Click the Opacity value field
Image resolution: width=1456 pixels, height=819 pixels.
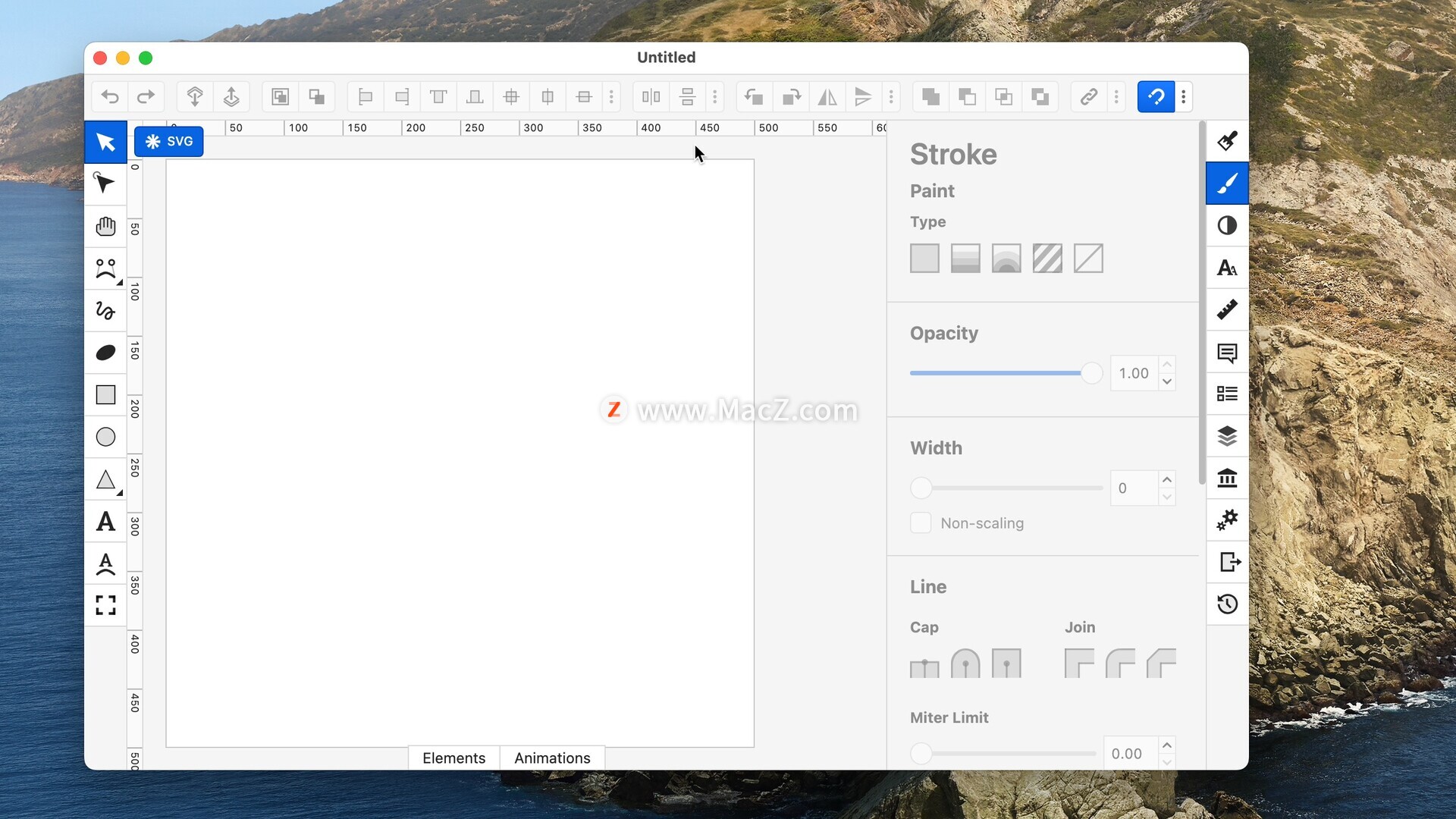coord(1134,373)
